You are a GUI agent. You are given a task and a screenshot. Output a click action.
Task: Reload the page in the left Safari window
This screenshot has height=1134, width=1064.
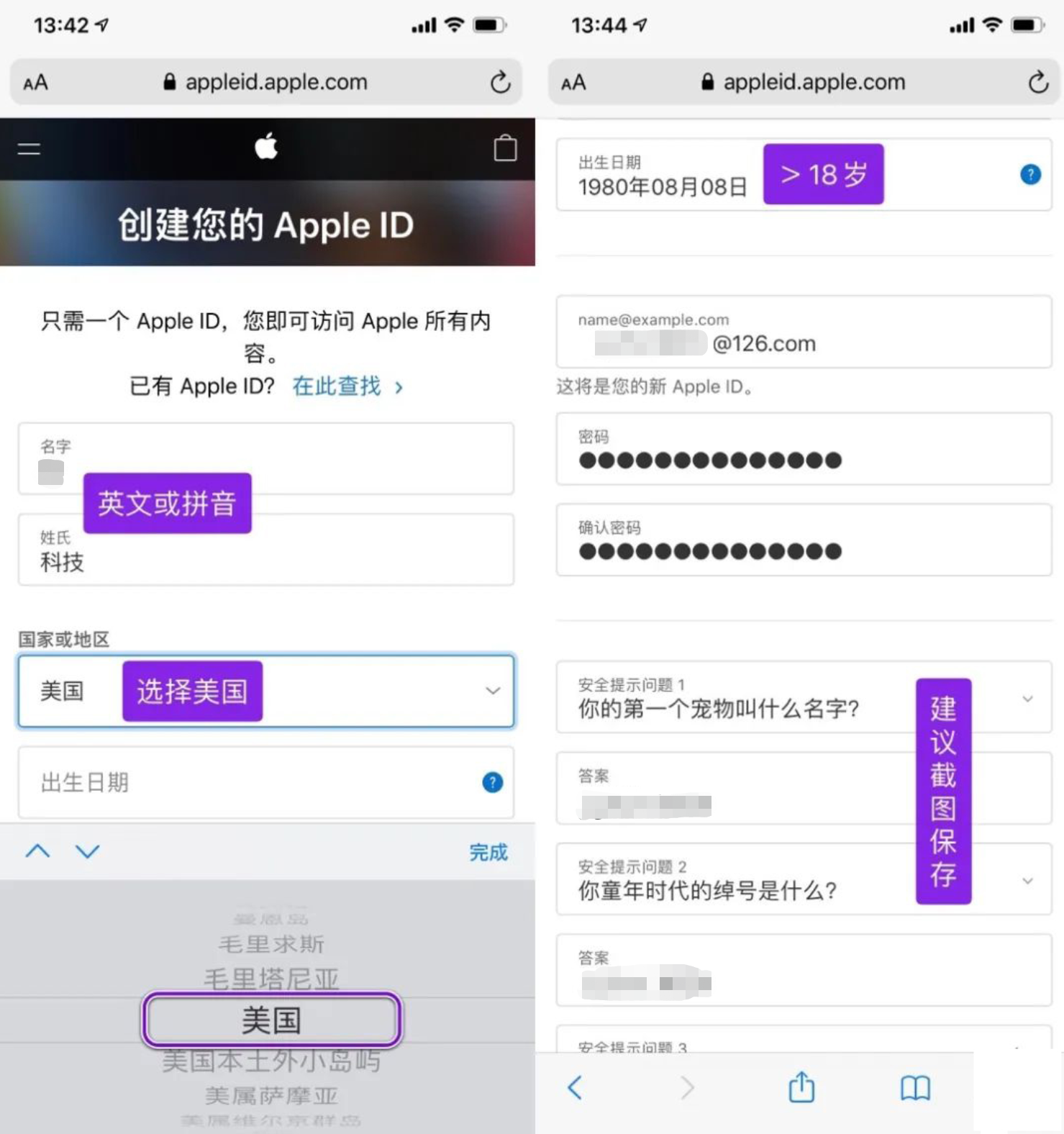coord(500,83)
